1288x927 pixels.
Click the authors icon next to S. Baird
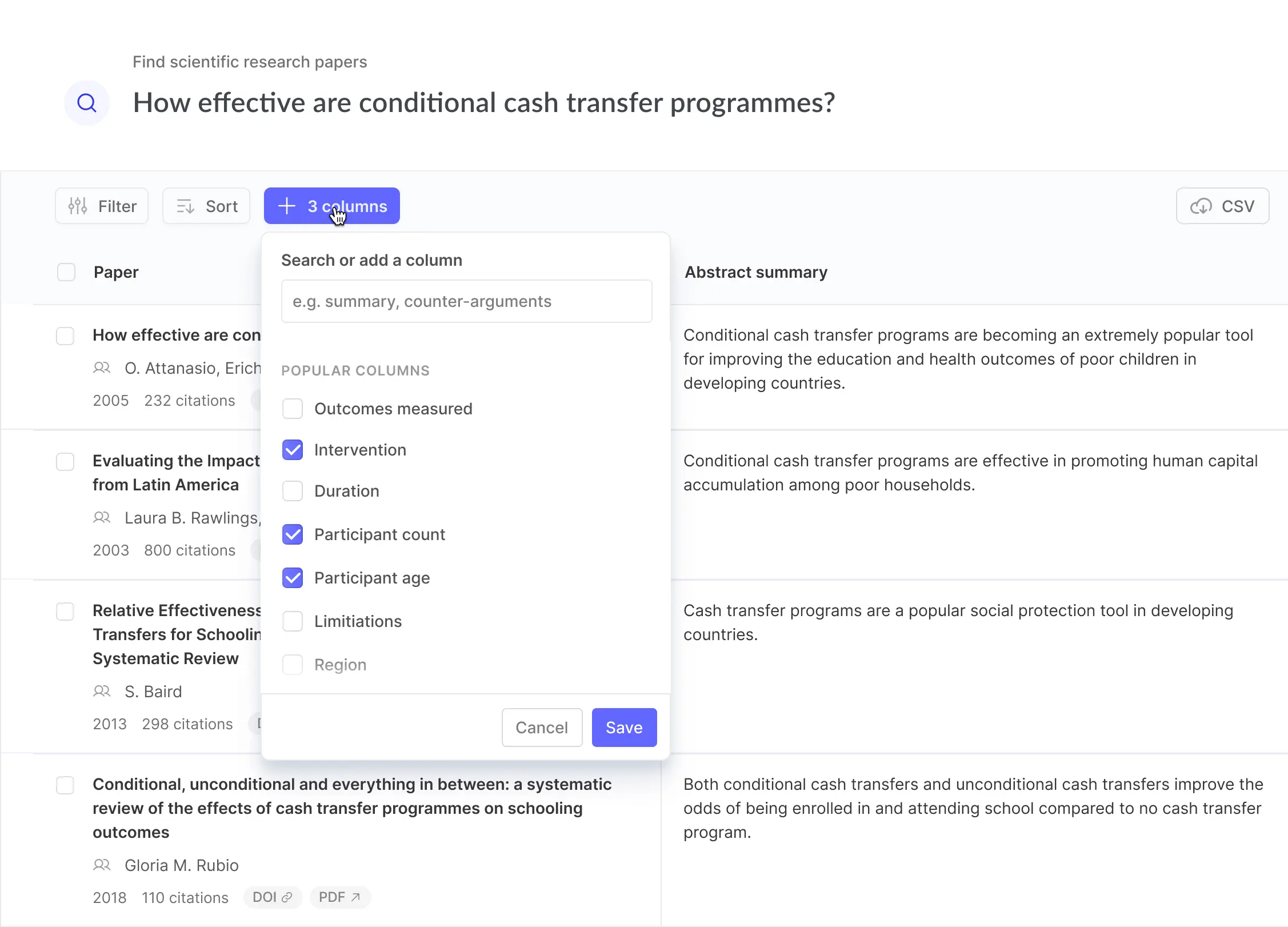click(x=102, y=692)
